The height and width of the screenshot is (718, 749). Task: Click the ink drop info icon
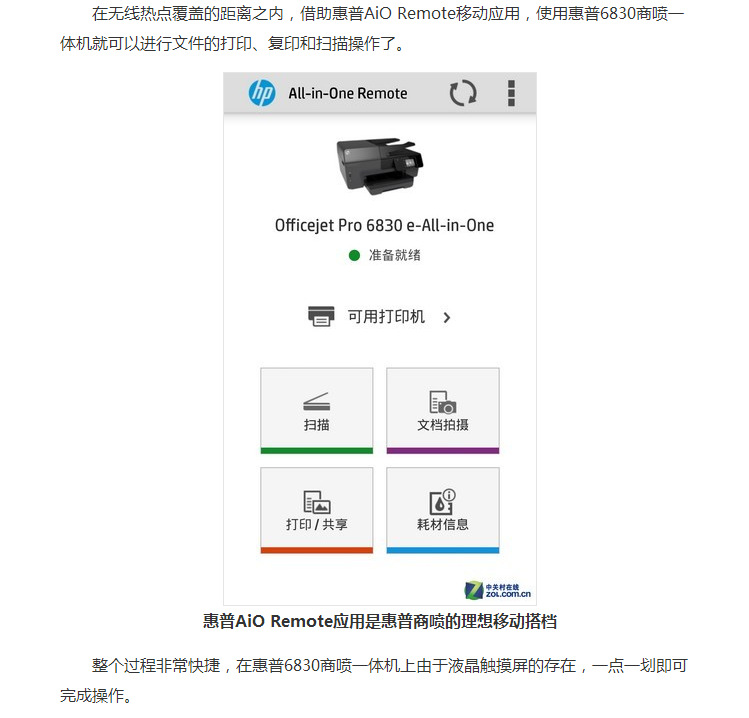coord(443,502)
